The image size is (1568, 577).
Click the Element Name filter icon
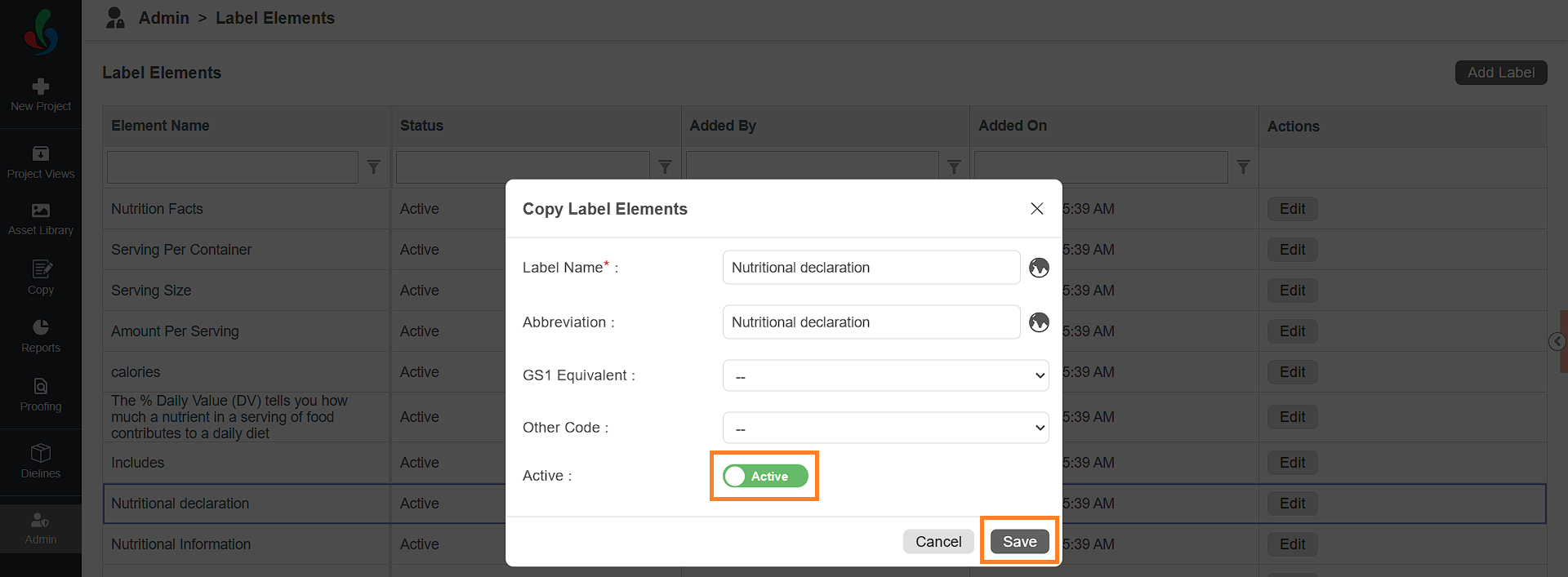click(x=374, y=167)
